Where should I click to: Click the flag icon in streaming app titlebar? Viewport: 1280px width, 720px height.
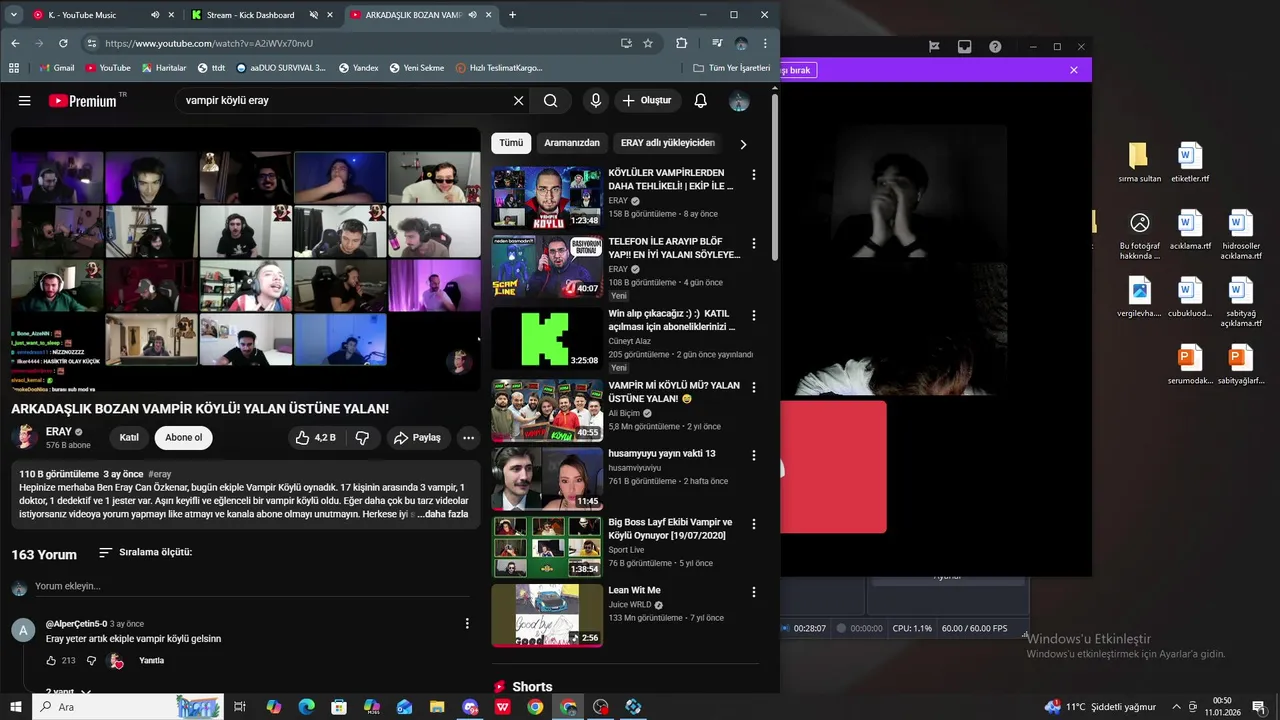[934, 46]
